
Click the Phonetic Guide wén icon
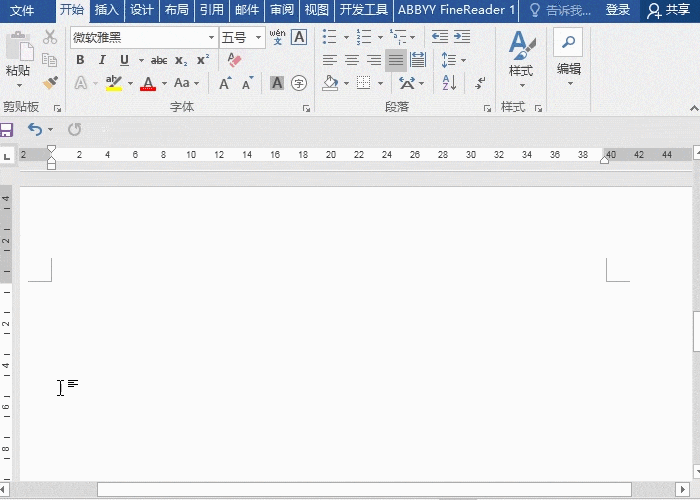(277, 37)
